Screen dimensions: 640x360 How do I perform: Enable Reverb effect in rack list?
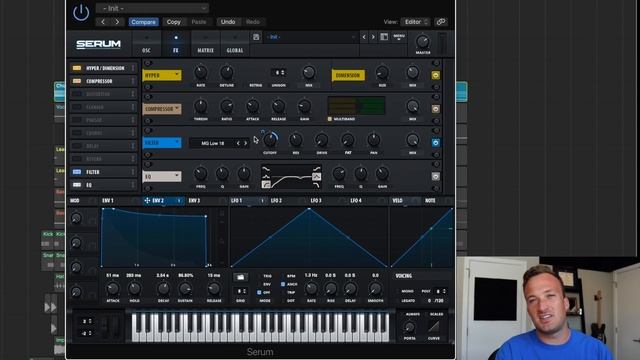tap(77, 159)
